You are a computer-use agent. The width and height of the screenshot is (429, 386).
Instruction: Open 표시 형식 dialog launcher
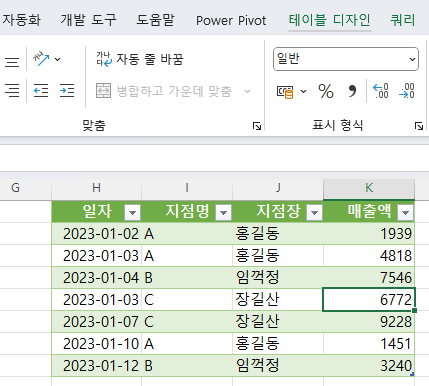tap(419, 126)
